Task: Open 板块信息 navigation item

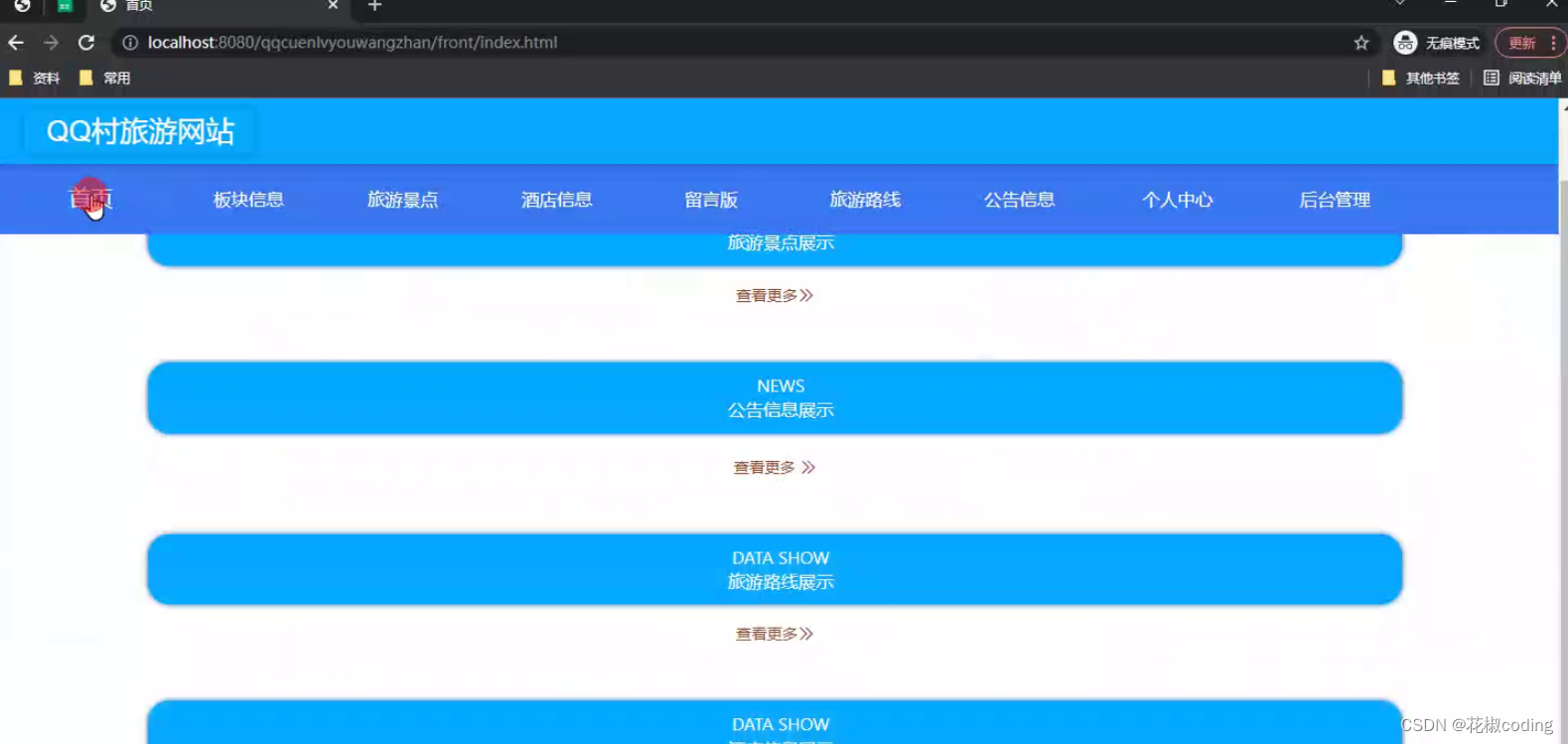Action: (248, 200)
